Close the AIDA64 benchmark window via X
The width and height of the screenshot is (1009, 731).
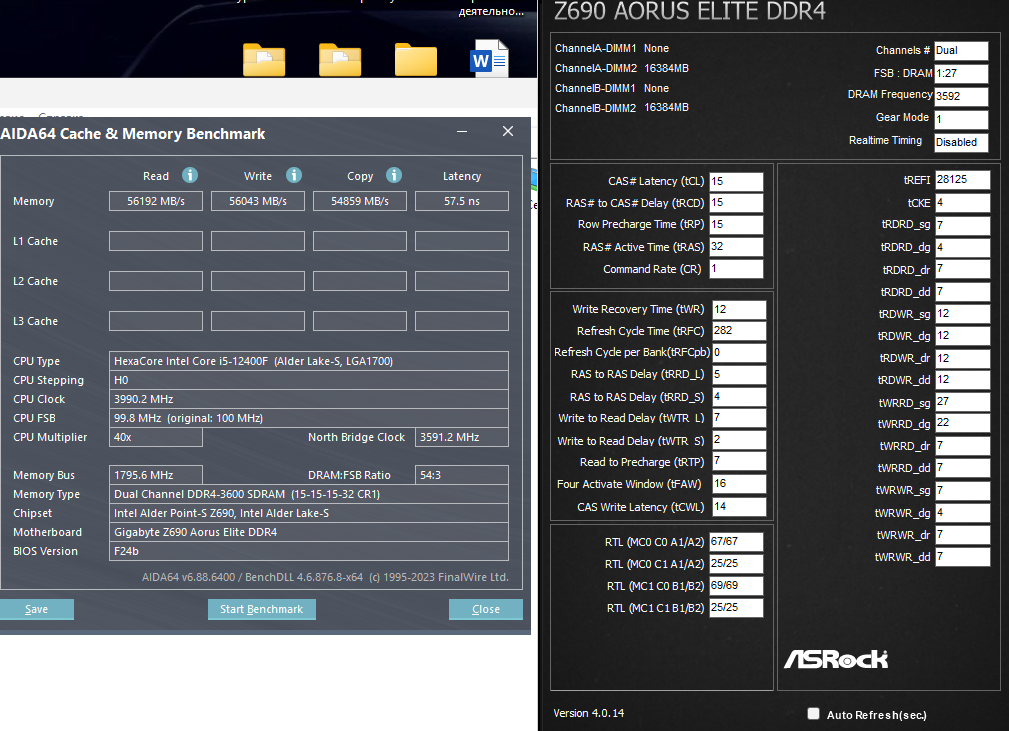508,131
